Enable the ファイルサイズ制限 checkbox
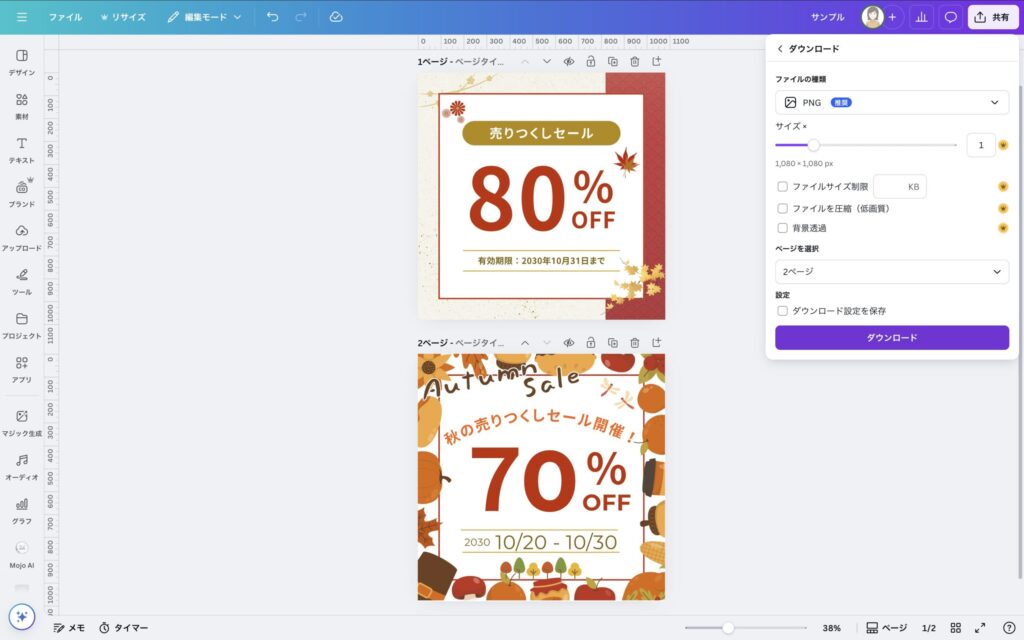 tap(782, 186)
